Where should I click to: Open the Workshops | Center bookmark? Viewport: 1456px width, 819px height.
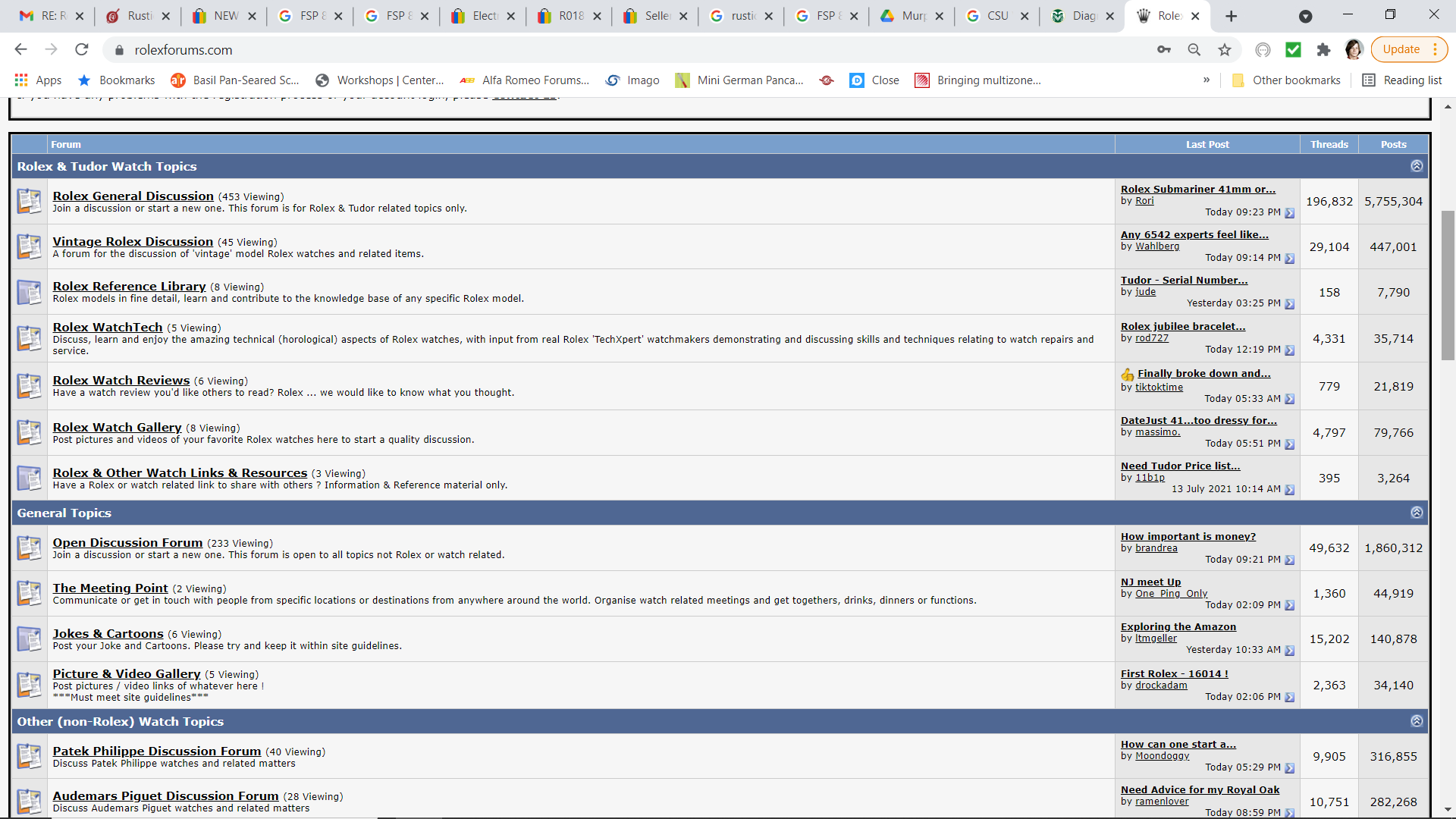(x=380, y=80)
